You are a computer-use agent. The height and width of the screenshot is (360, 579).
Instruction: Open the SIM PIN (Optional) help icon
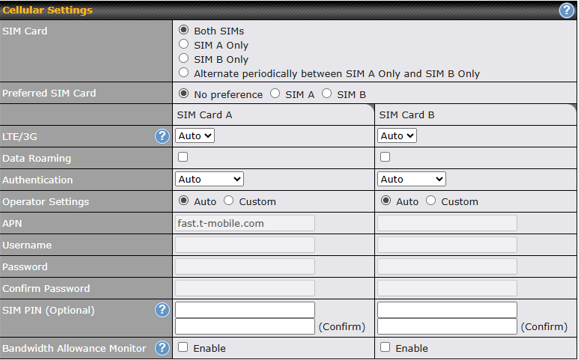(162, 310)
